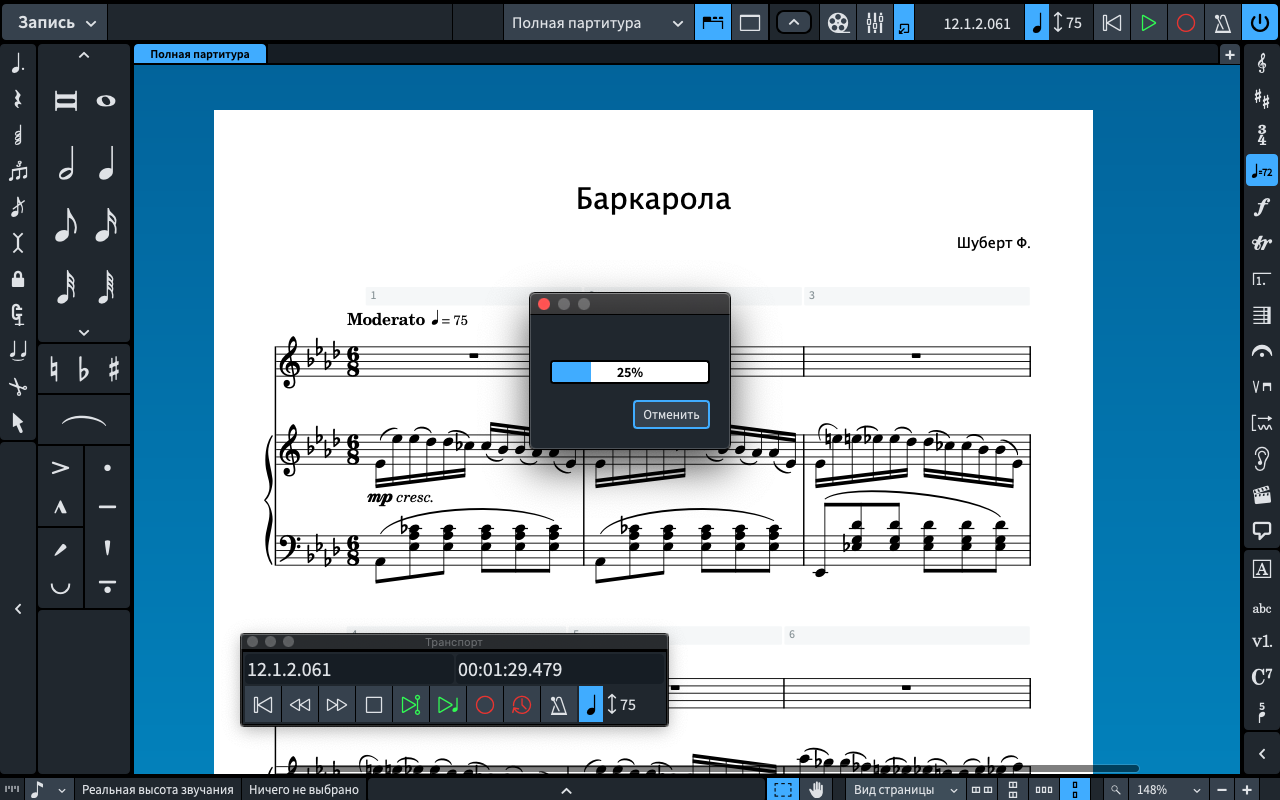Viewport: 1280px width, 800px height.
Task: Apply the sharp accidental
Action: (x=114, y=369)
